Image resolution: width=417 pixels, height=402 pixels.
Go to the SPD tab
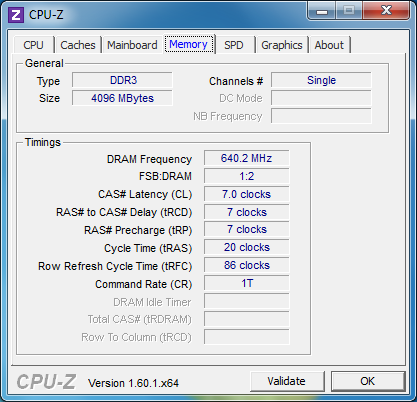tap(234, 45)
